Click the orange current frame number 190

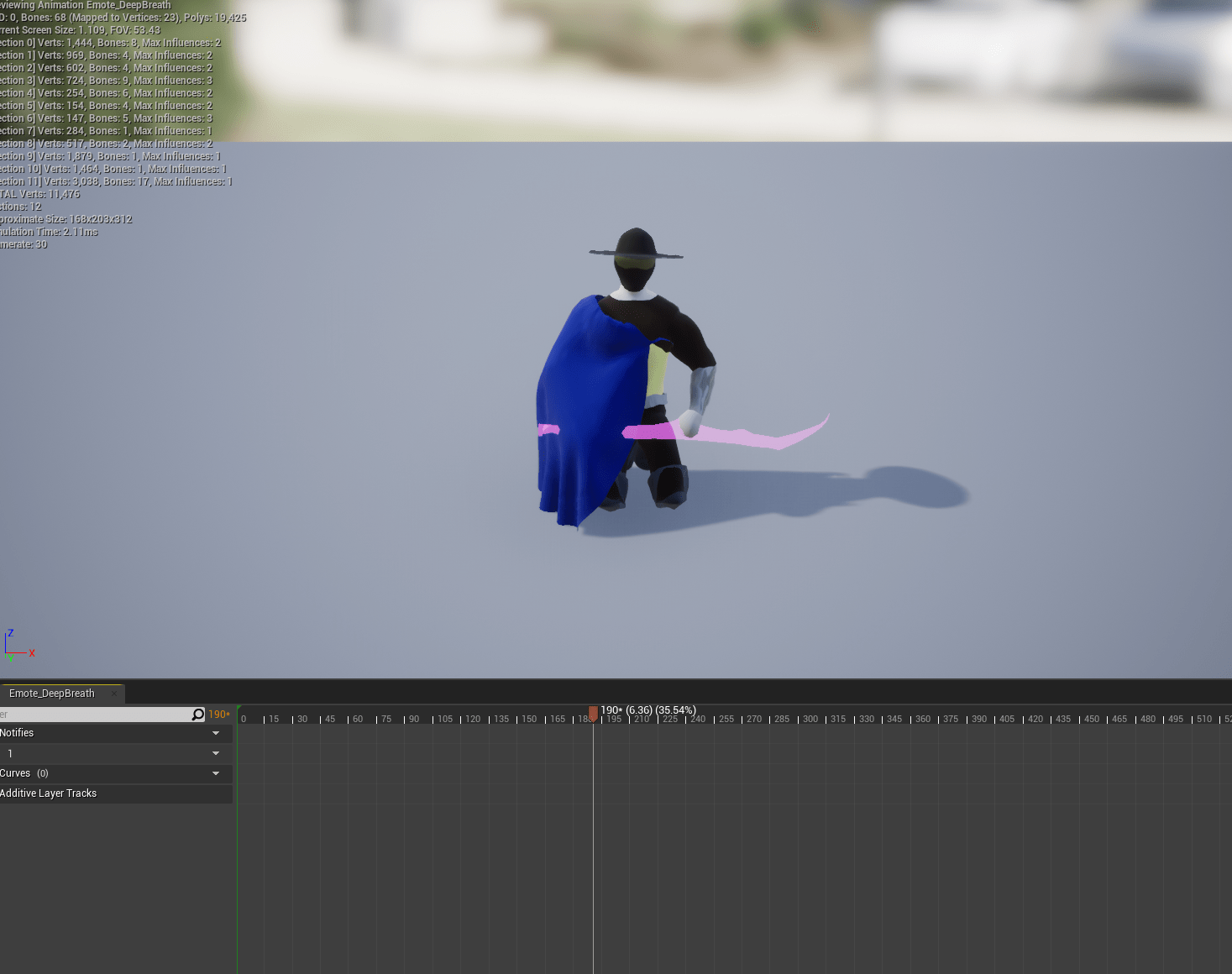218,715
